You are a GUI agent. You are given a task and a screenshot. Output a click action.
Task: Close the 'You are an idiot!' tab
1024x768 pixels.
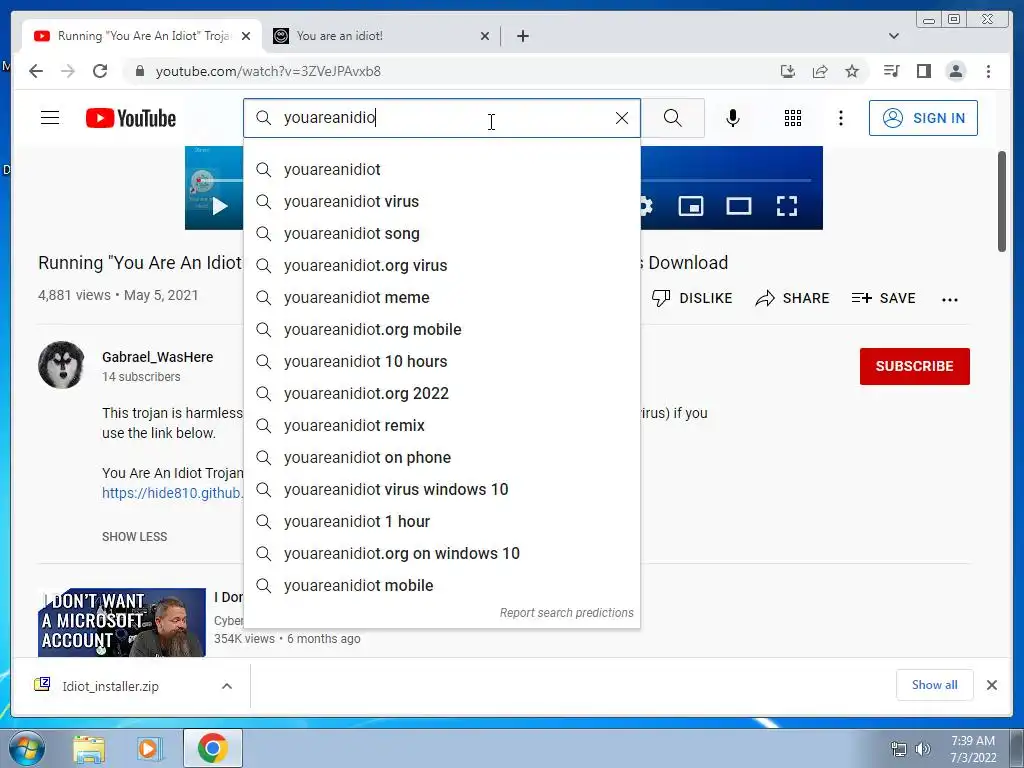point(485,36)
